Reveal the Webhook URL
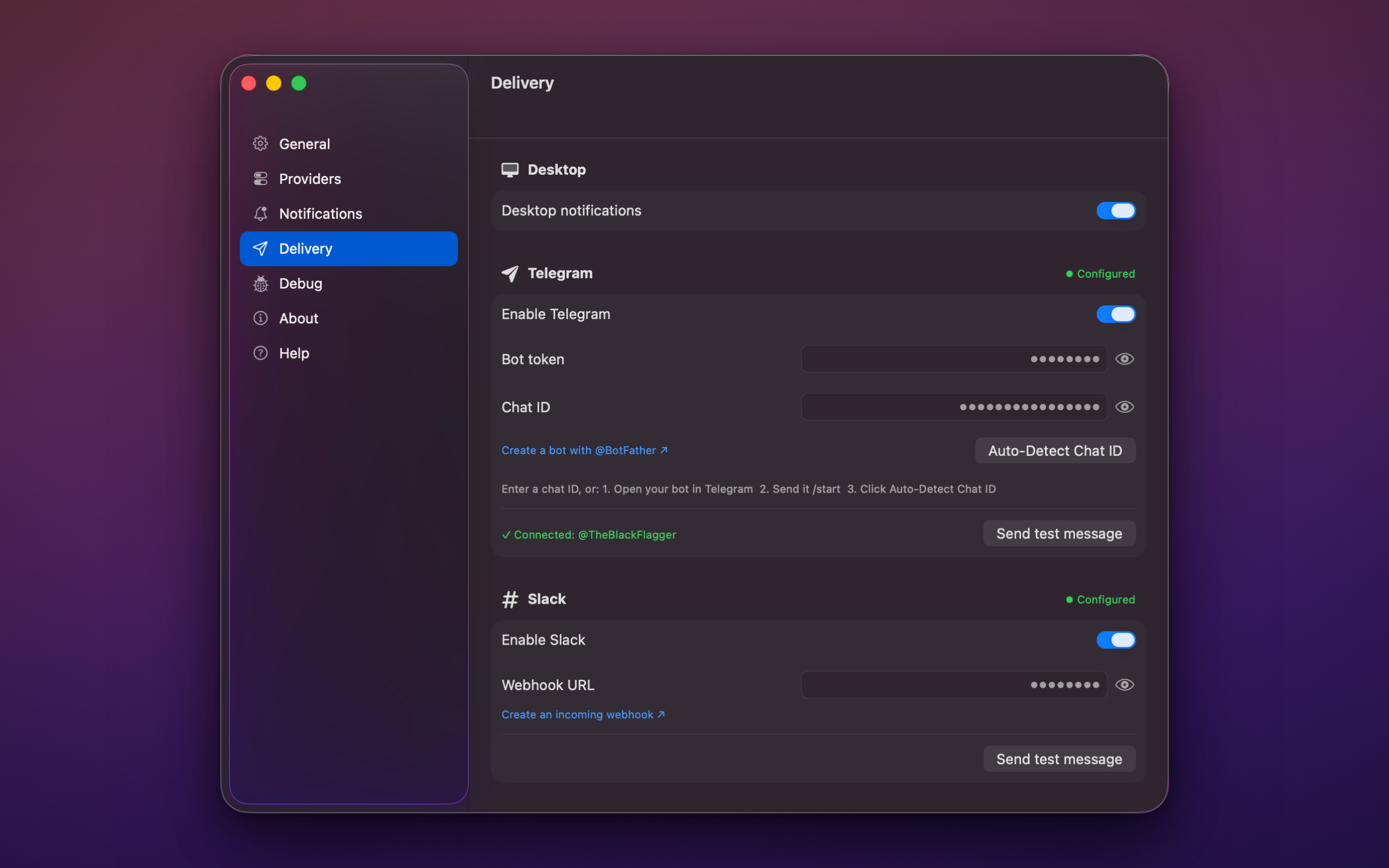The height and width of the screenshot is (868, 1389). [x=1124, y=685]
